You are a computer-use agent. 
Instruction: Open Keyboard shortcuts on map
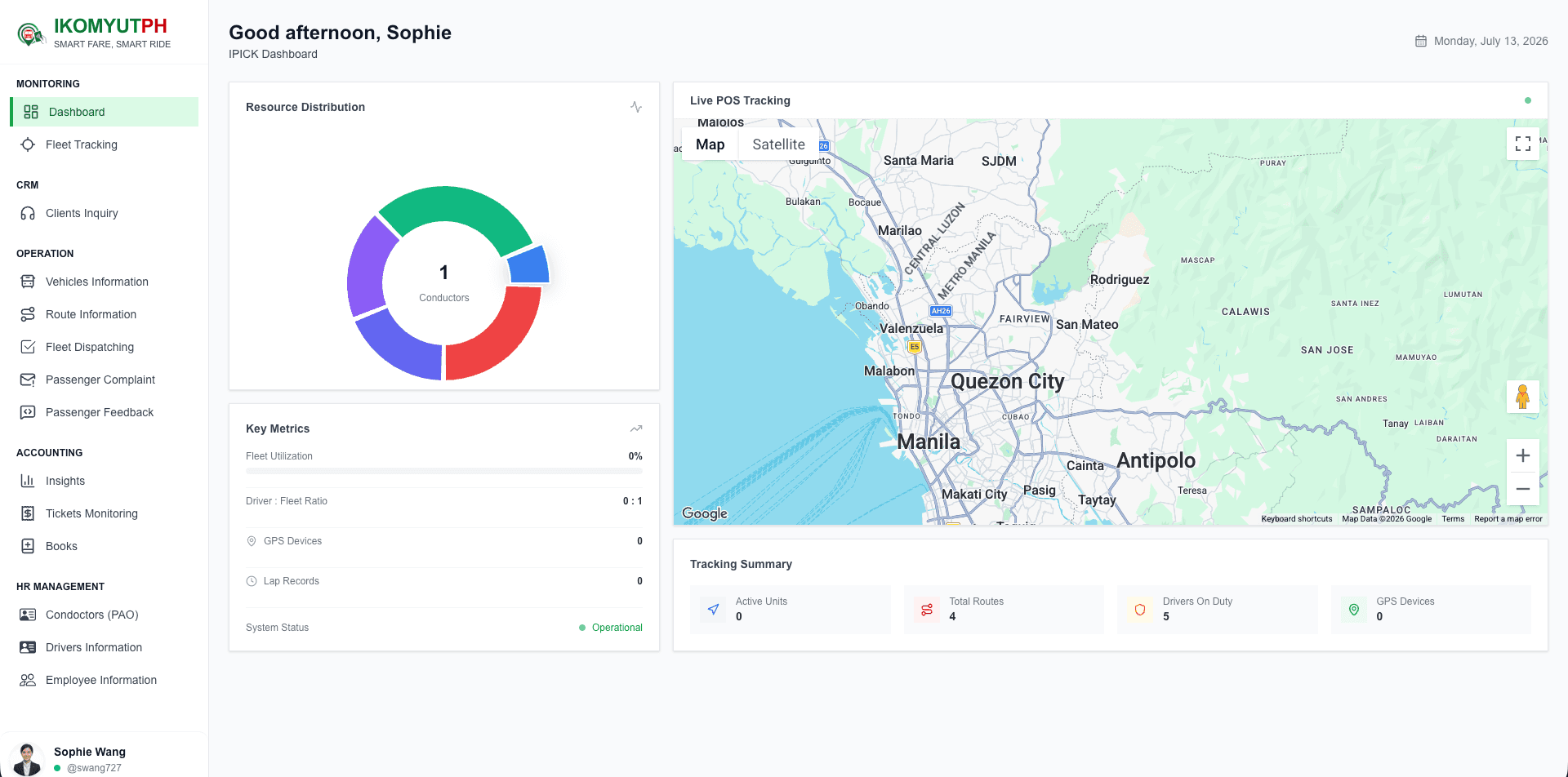point(1296,519)
